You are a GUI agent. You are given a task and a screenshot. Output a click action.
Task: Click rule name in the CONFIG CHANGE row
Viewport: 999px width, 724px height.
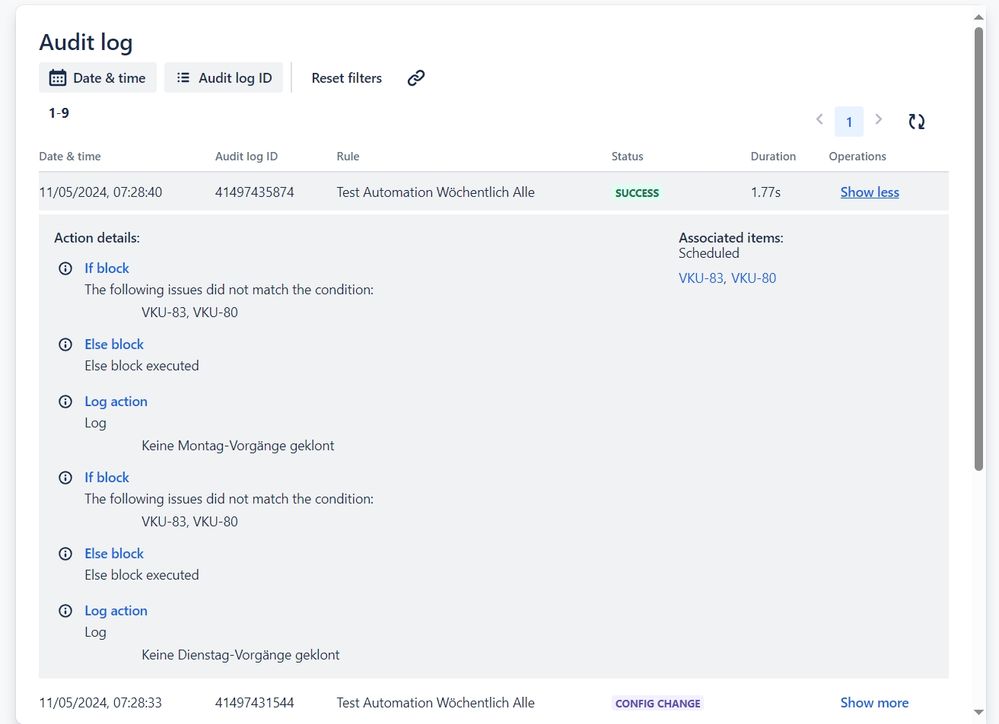pyautogui.click(x=435, y=702)
